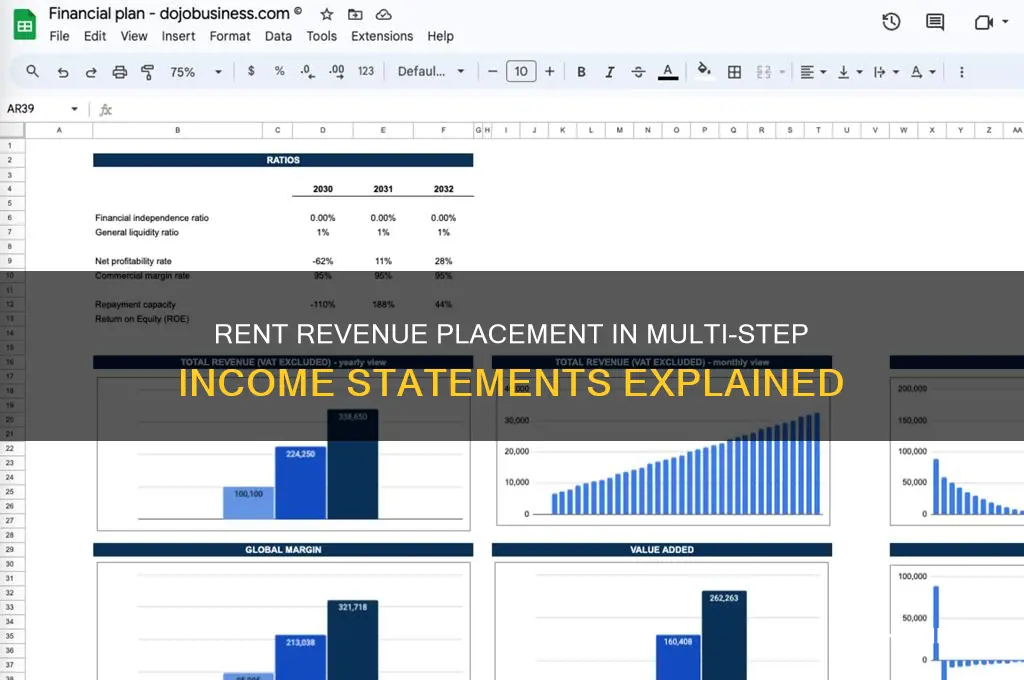Open the Insert menu
The height and width of the screenshot is (680, 1024).
coord(178,37)
